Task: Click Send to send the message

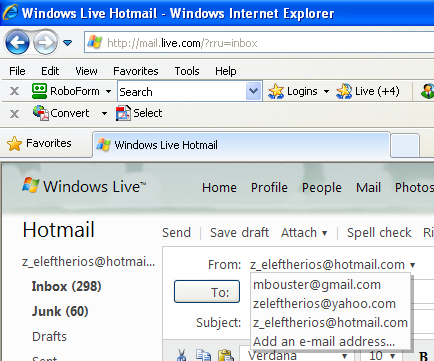Action: point(176,233)
